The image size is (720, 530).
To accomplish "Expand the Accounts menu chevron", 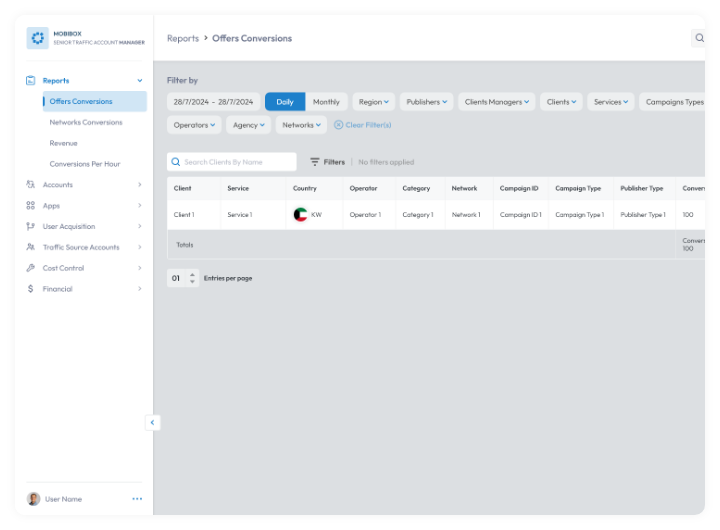I will click(x=140, y=185).
